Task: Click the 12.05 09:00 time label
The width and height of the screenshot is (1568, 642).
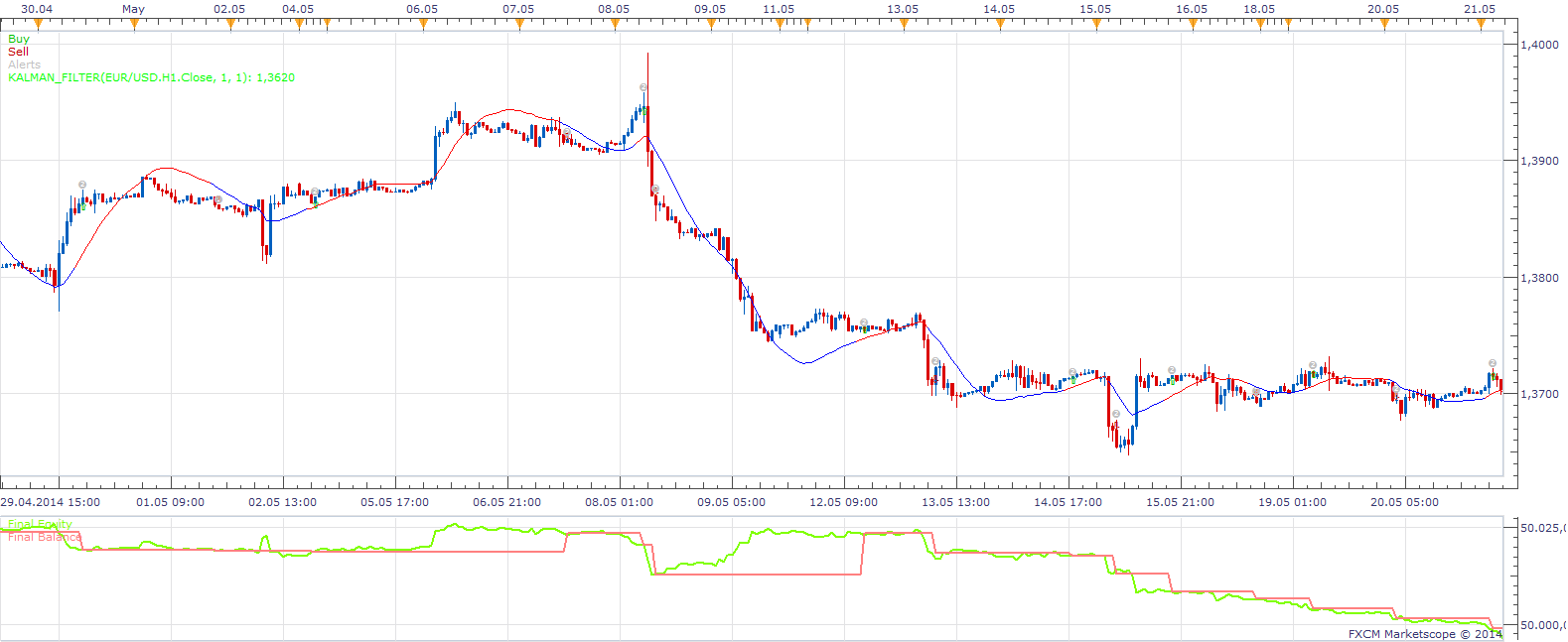Action: coord(844,502)
